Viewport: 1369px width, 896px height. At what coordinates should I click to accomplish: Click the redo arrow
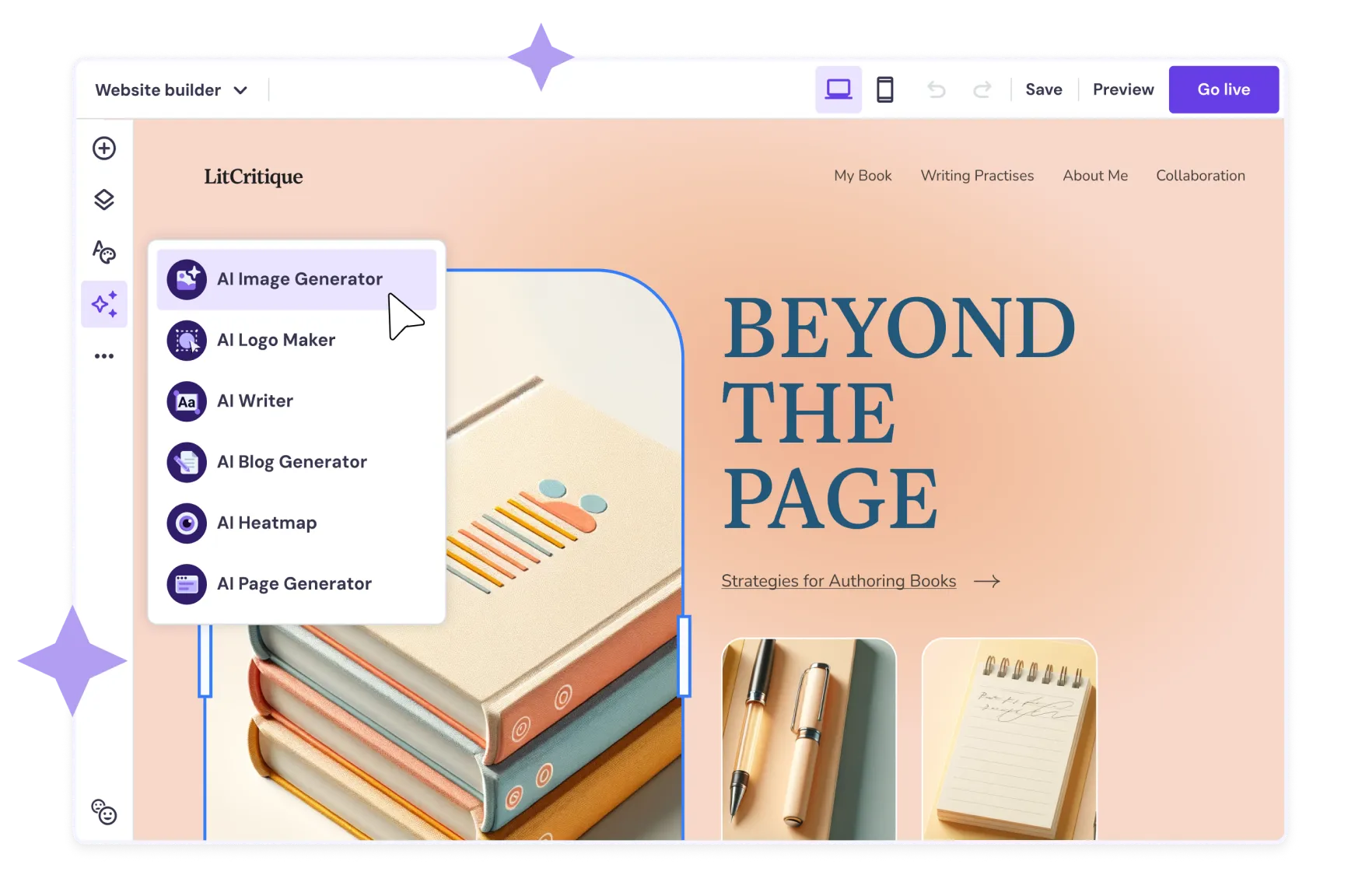point(982,89)
